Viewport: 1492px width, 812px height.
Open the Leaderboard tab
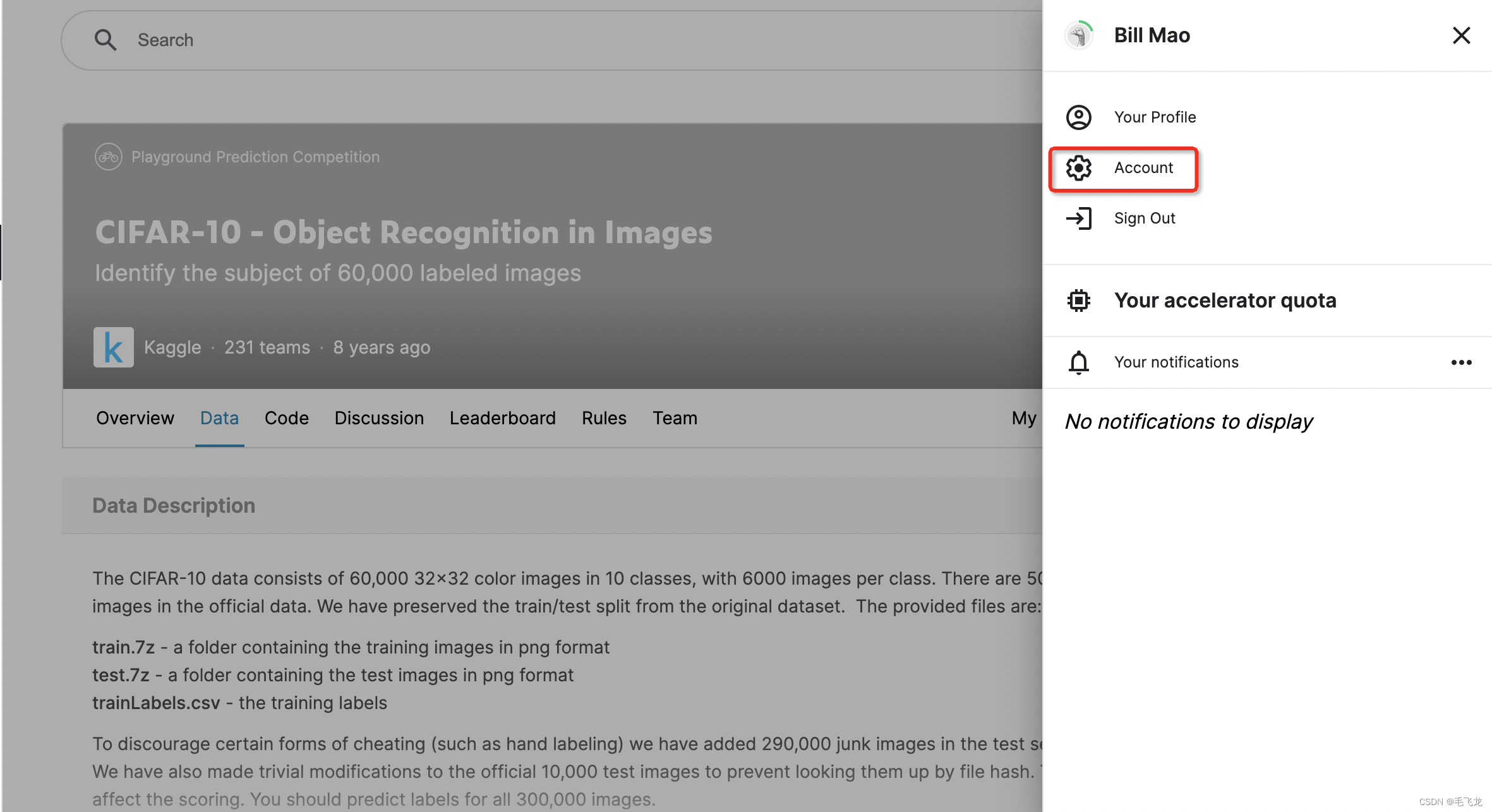[502, 418]
